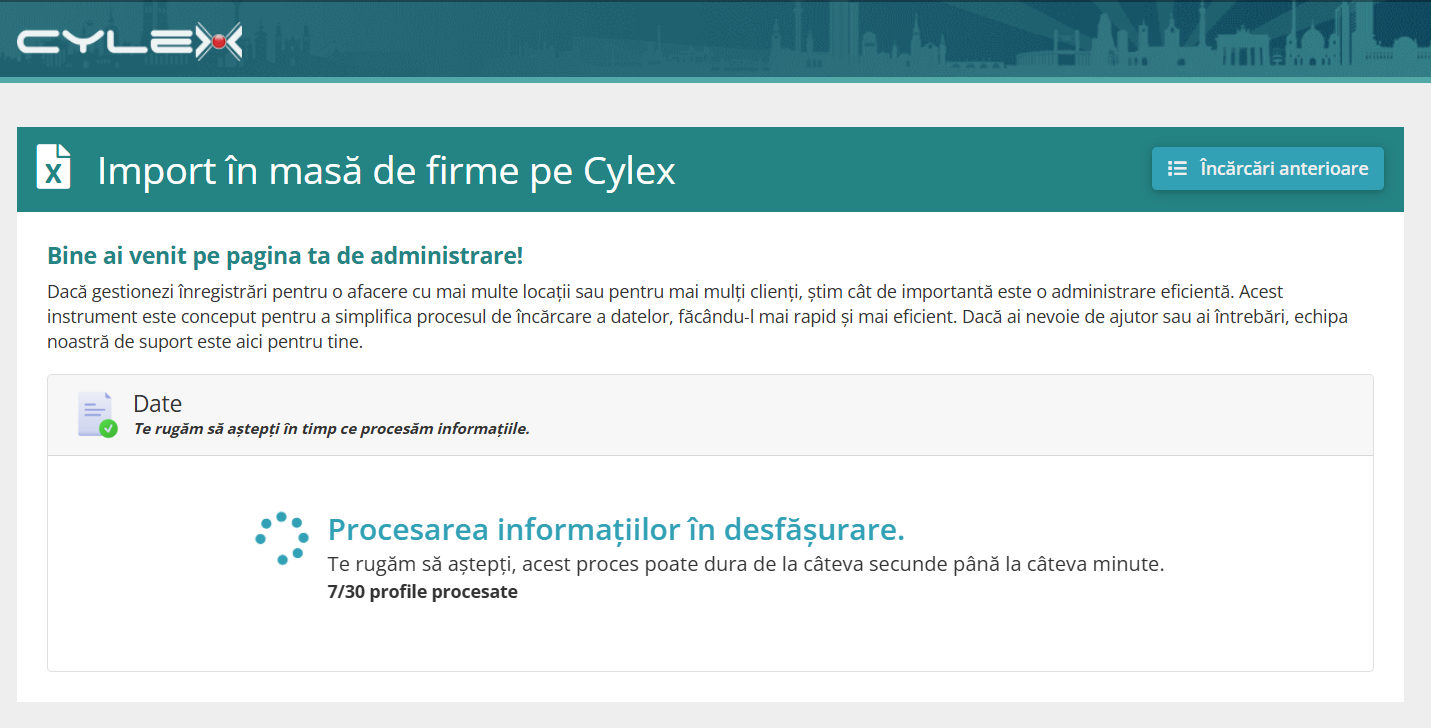Click 'Import în masă de firme pe Cylex' title
This screenshot has height=728, width=1431.
click(386, 171)
